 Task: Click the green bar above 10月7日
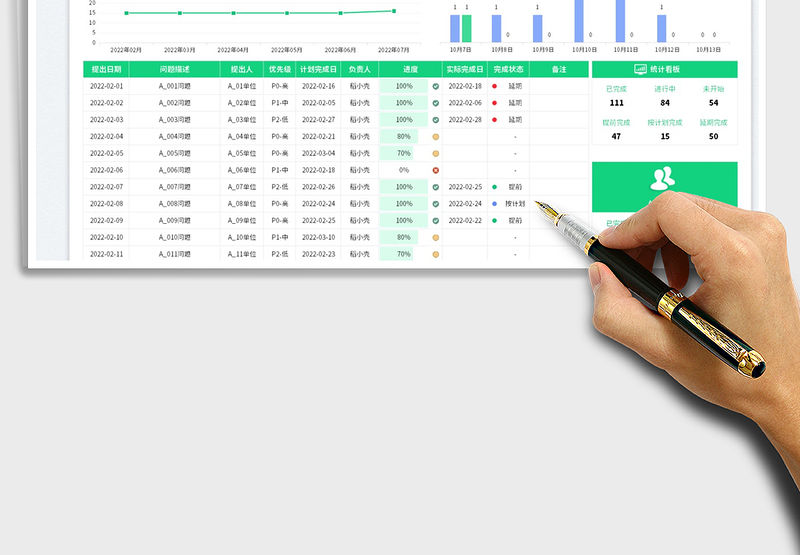click(466, 28)
